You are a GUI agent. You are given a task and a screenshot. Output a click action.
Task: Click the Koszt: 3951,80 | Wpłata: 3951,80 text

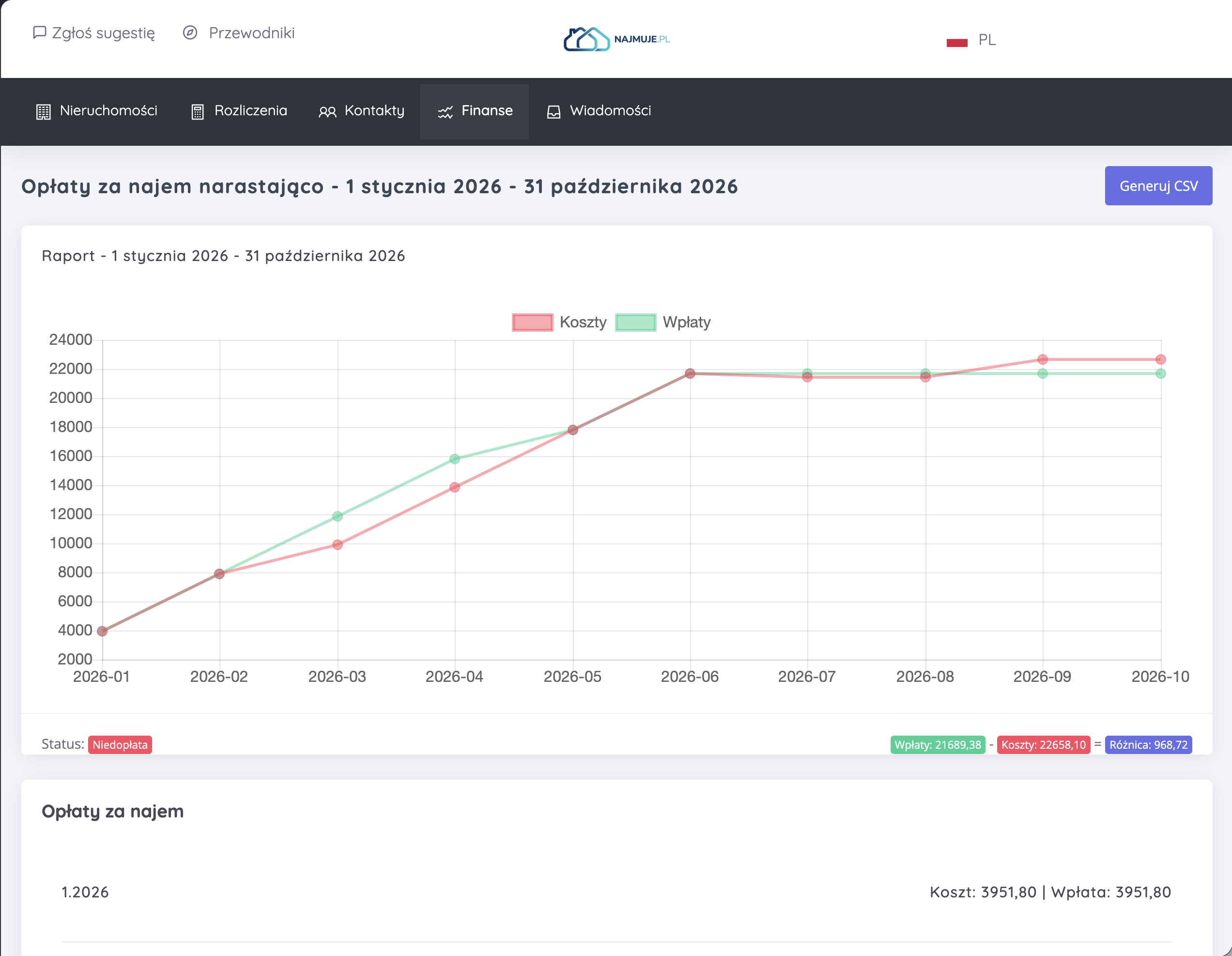(x=1050, y=892)
